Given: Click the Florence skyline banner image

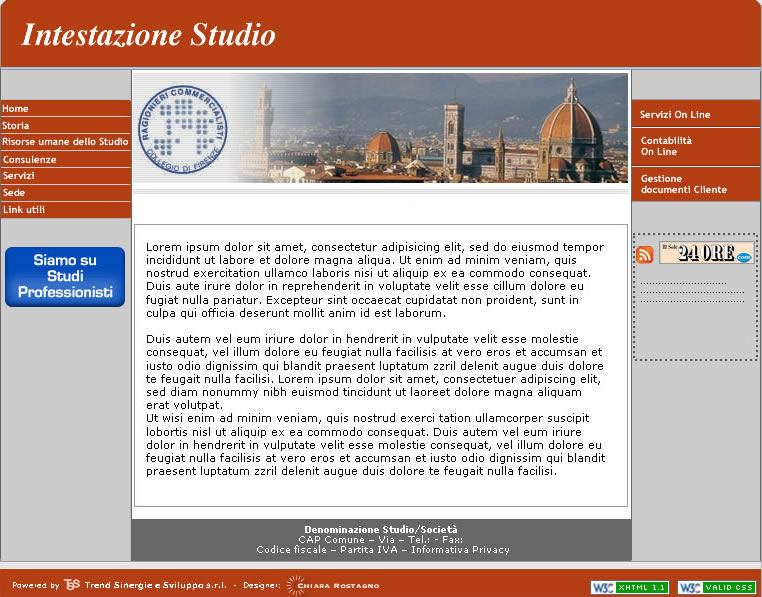Looking at the screenshot, I should (x=381, y=128).
